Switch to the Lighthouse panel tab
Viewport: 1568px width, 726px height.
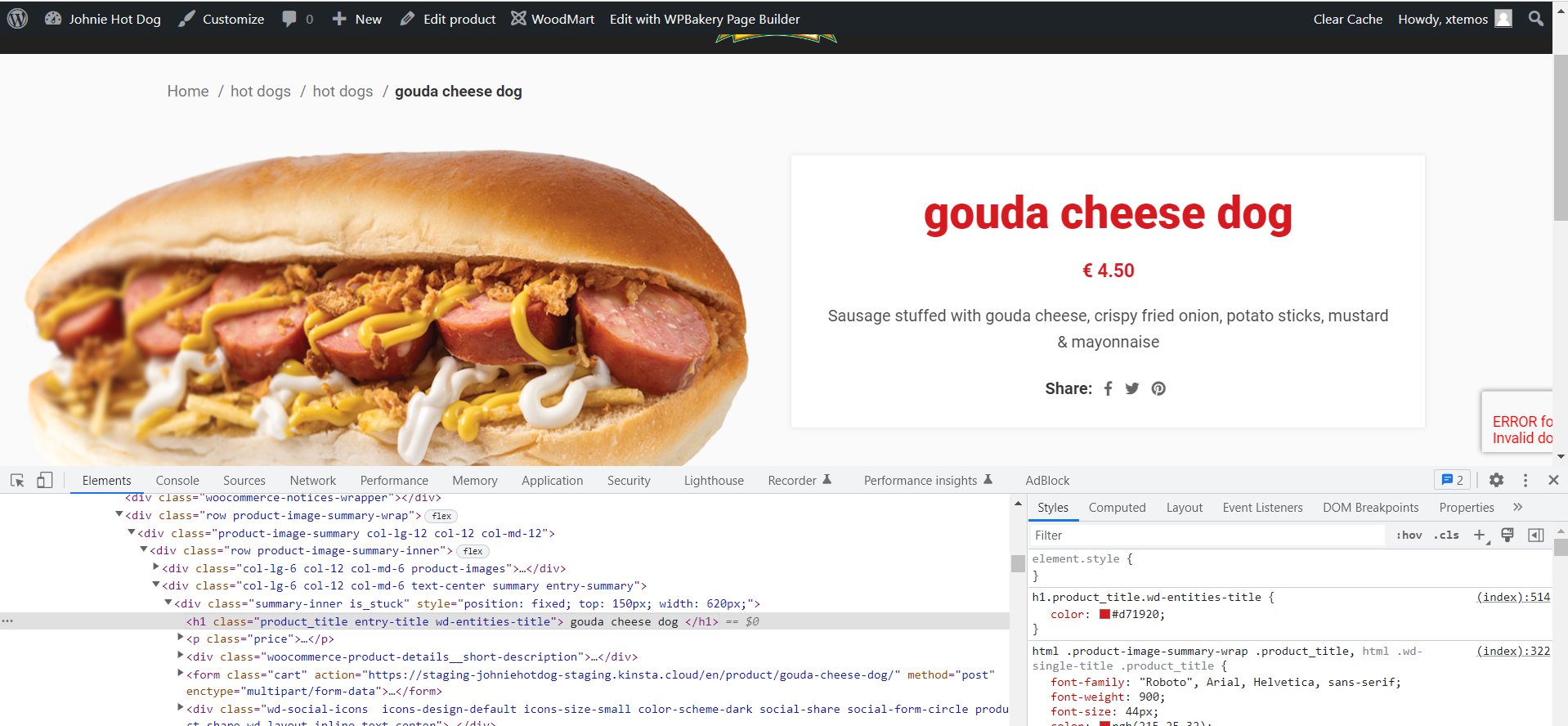coord(714,481)
